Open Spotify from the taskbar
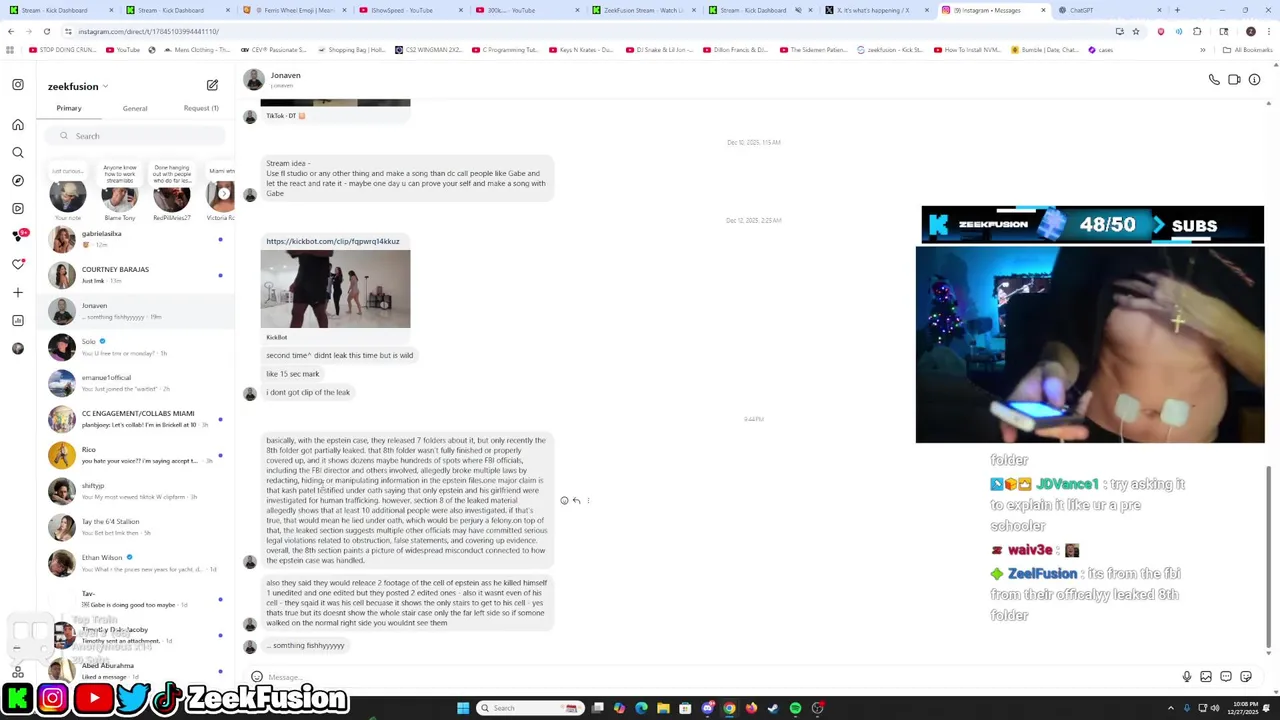Viewport: 1280px width, 720px height. (795, 708)
